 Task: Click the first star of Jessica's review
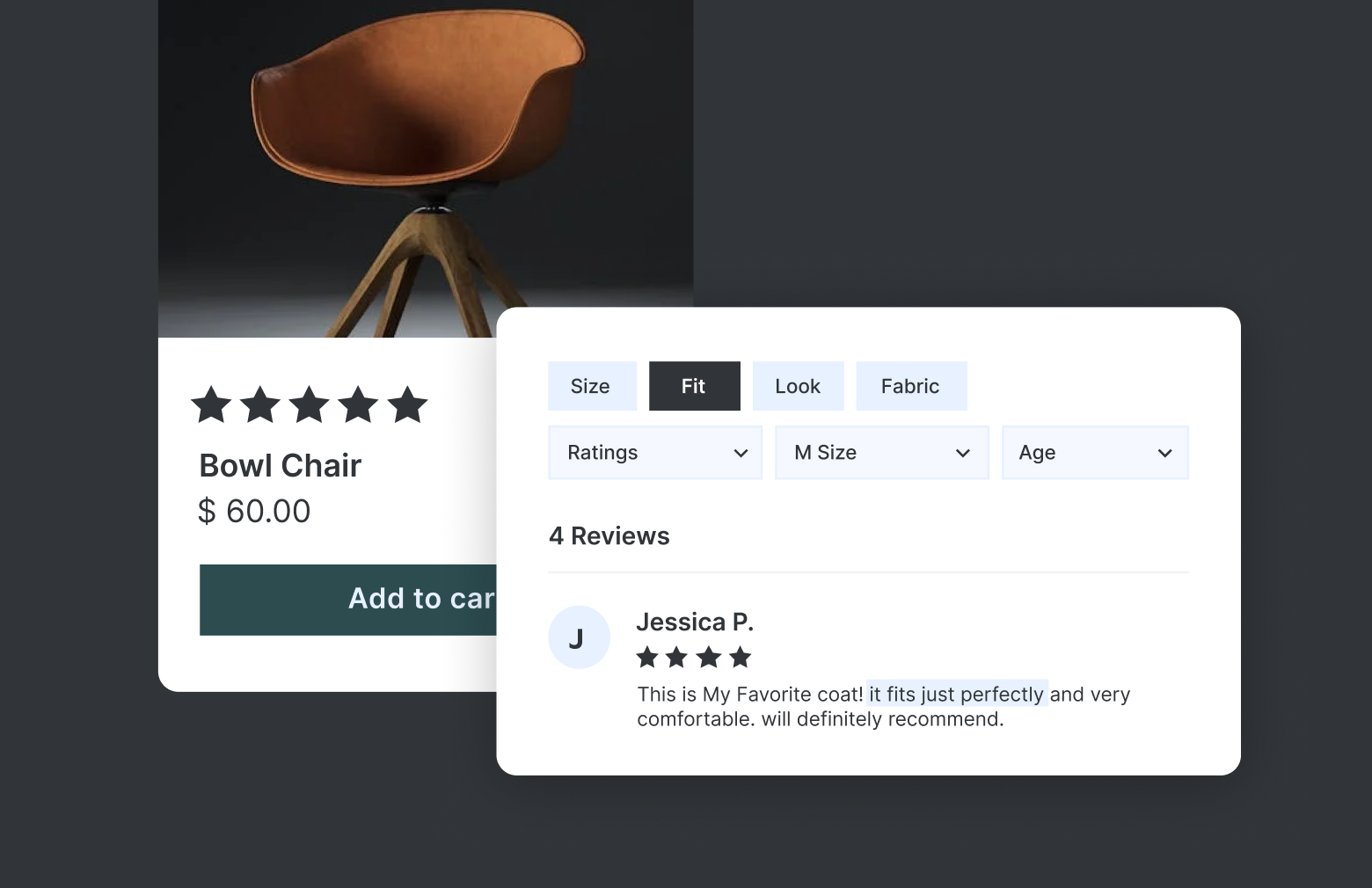click(x=647, y=657)
